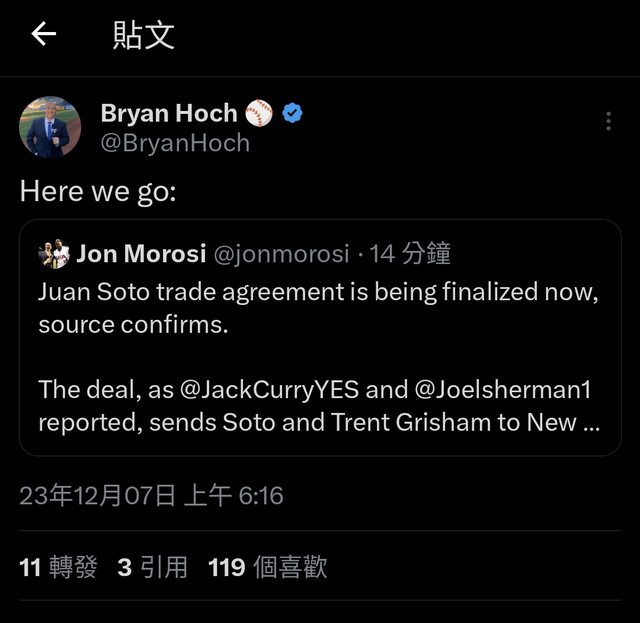640x623 pixels.
Task: Click the blue verified badge
Action: (x=292, y=113)
